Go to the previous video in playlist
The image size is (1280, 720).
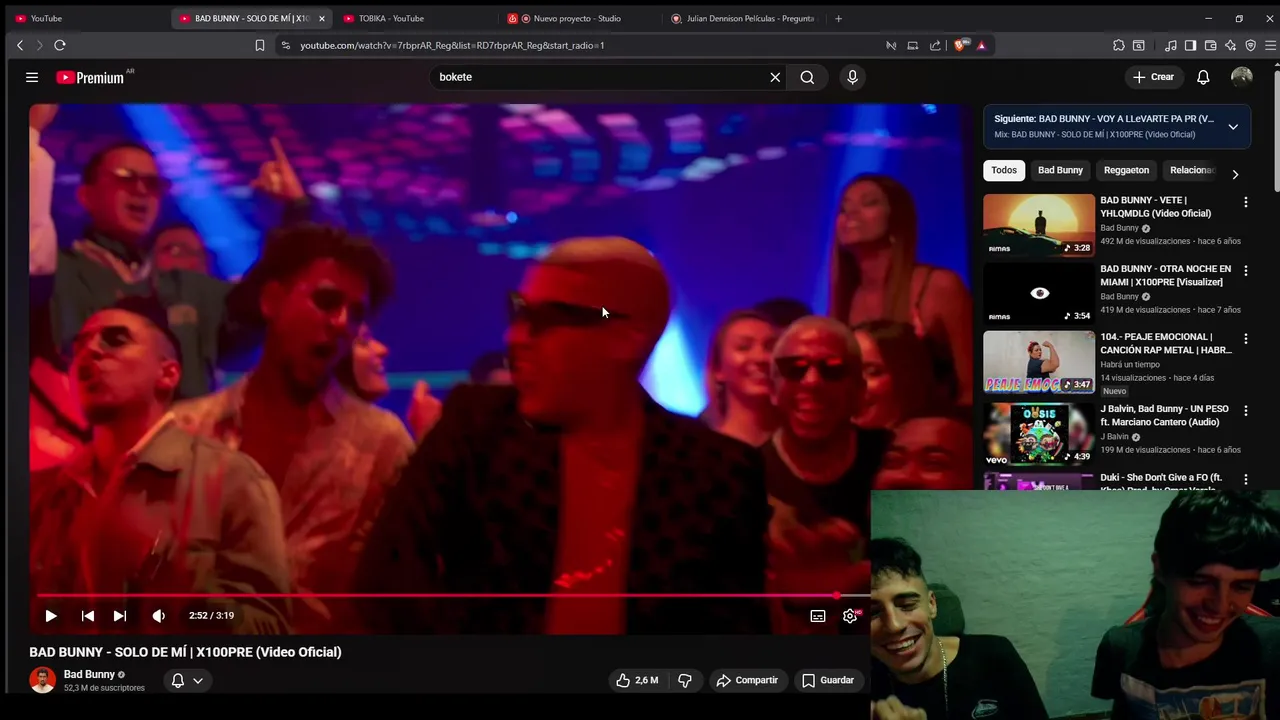[x=88, y=616]
